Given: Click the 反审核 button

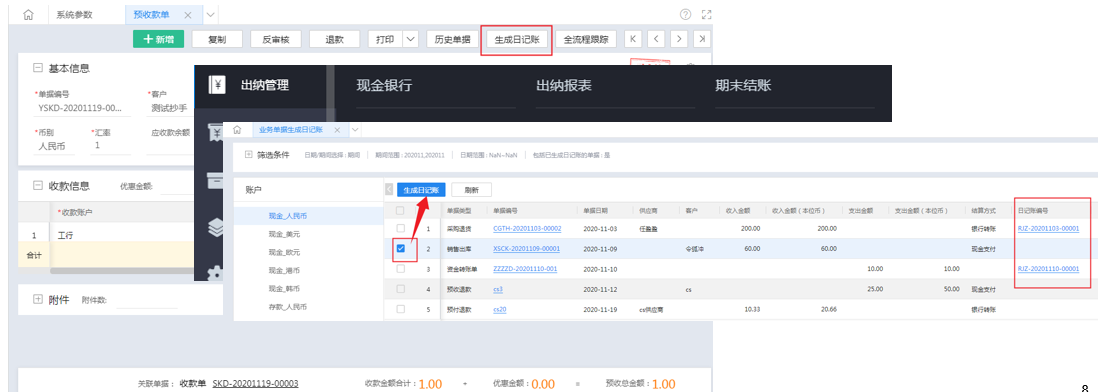Looking at the screenshot, I should (x=276, y=39).
